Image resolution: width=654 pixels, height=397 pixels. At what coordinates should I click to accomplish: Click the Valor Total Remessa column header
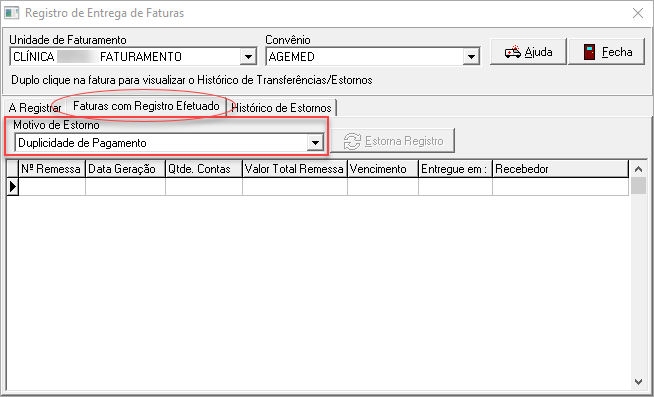point(294,169)
